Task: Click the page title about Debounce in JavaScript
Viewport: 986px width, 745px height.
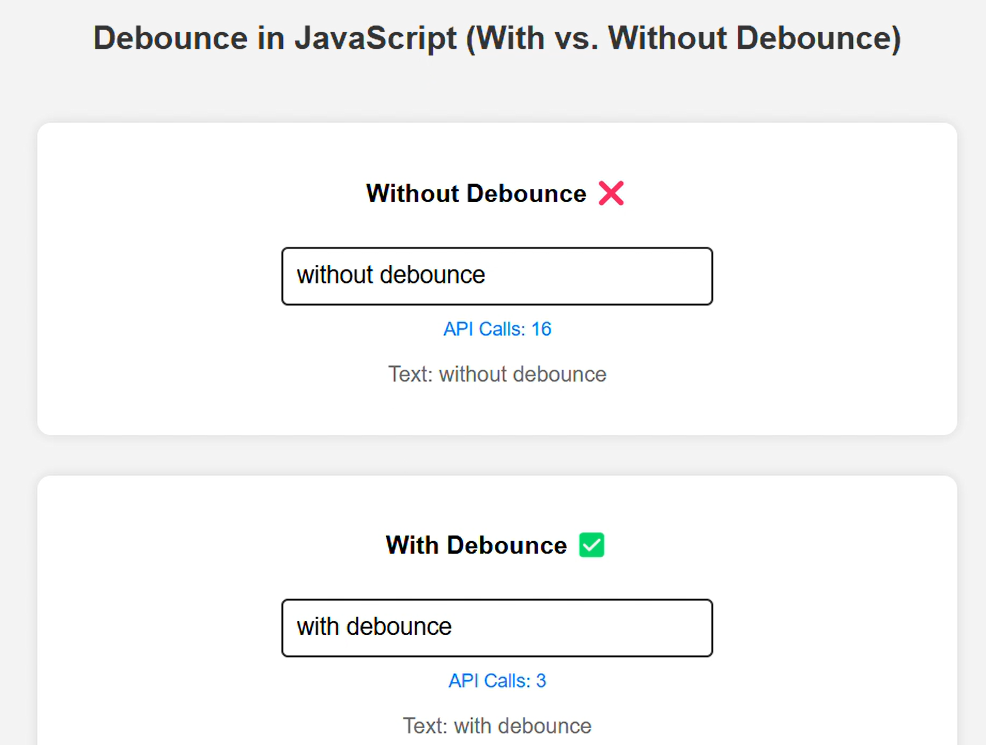Action: pyautogui.click(x=497, y=38)
